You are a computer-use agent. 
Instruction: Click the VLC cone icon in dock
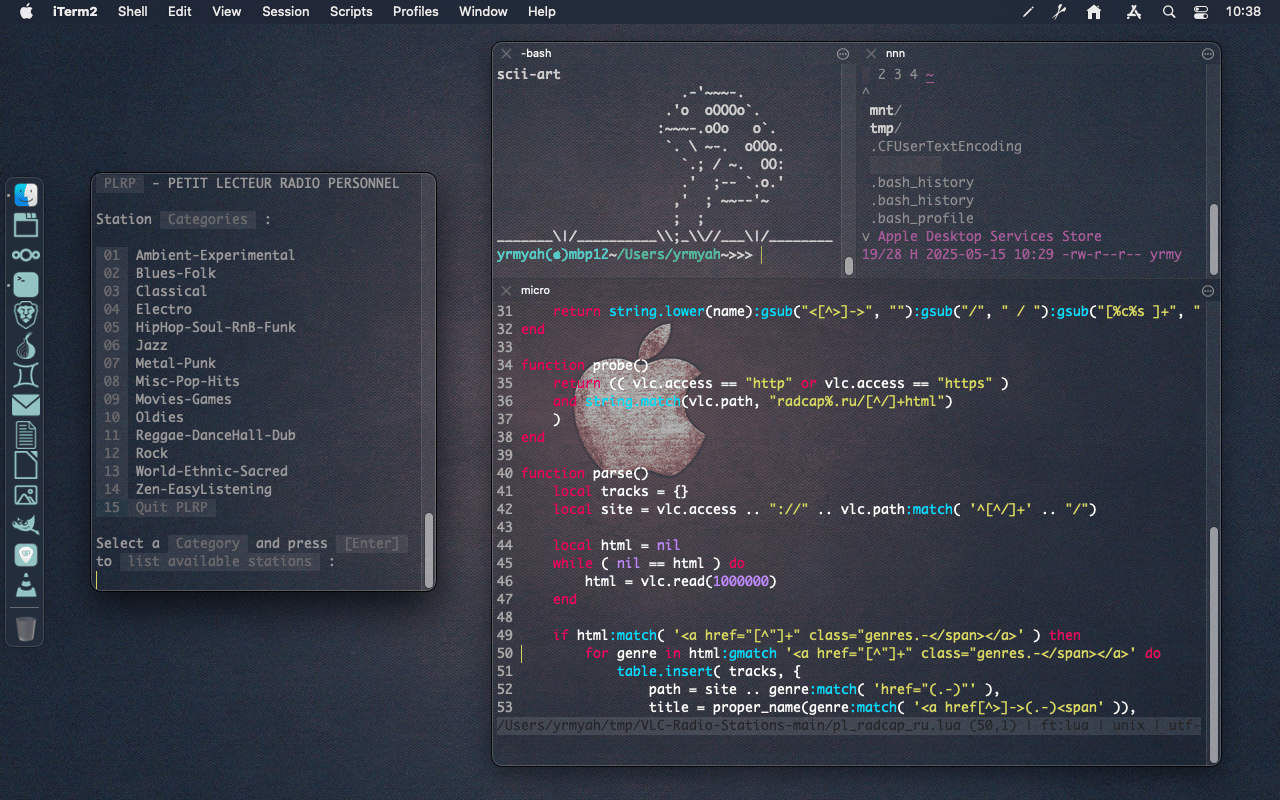(26, 585)
